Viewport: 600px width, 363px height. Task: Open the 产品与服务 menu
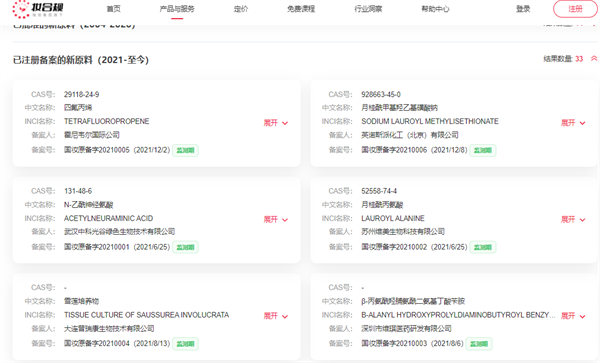(x=177, y=9)
